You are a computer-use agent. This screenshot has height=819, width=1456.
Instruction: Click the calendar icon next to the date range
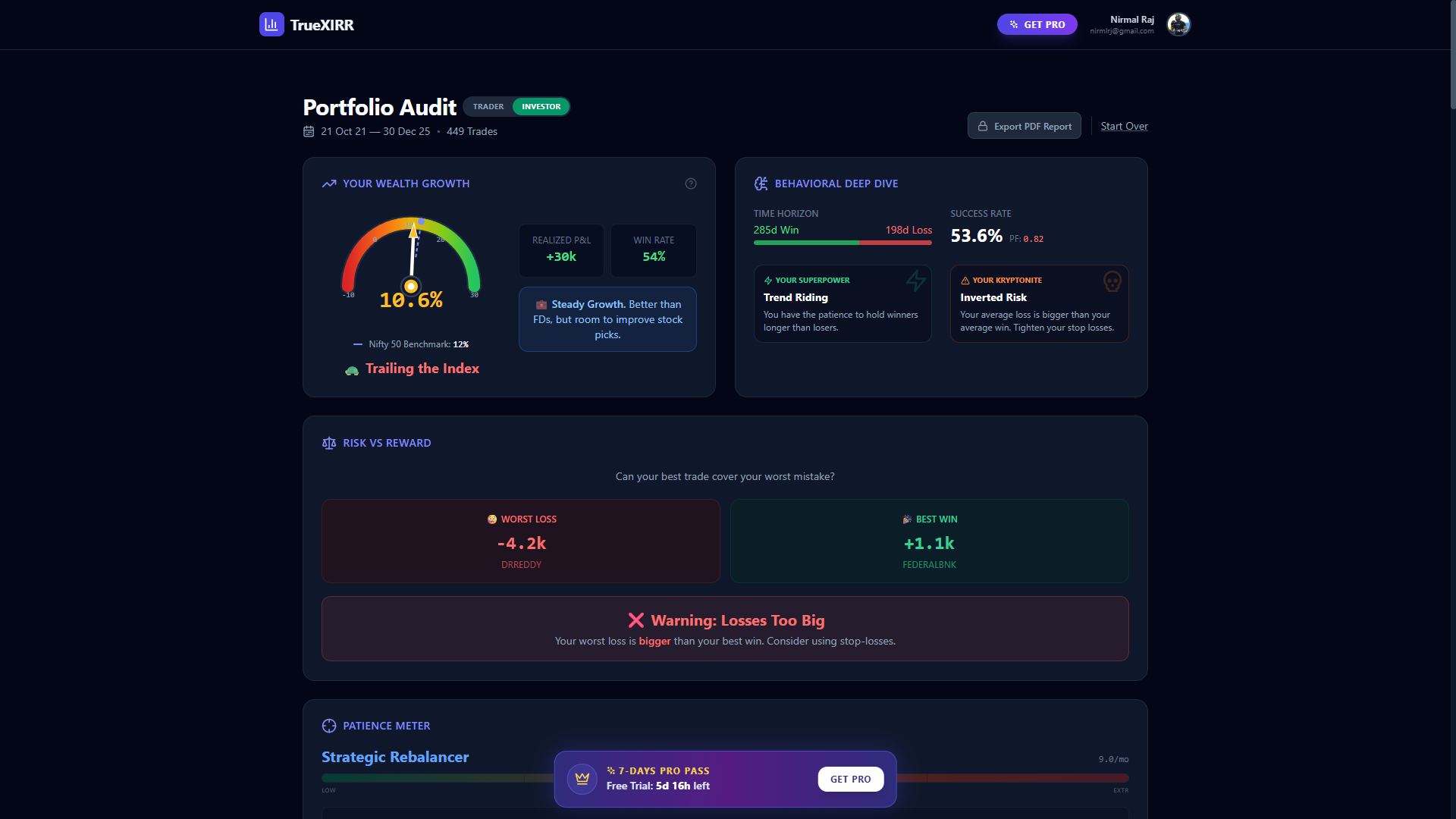[x=308, y=131]
